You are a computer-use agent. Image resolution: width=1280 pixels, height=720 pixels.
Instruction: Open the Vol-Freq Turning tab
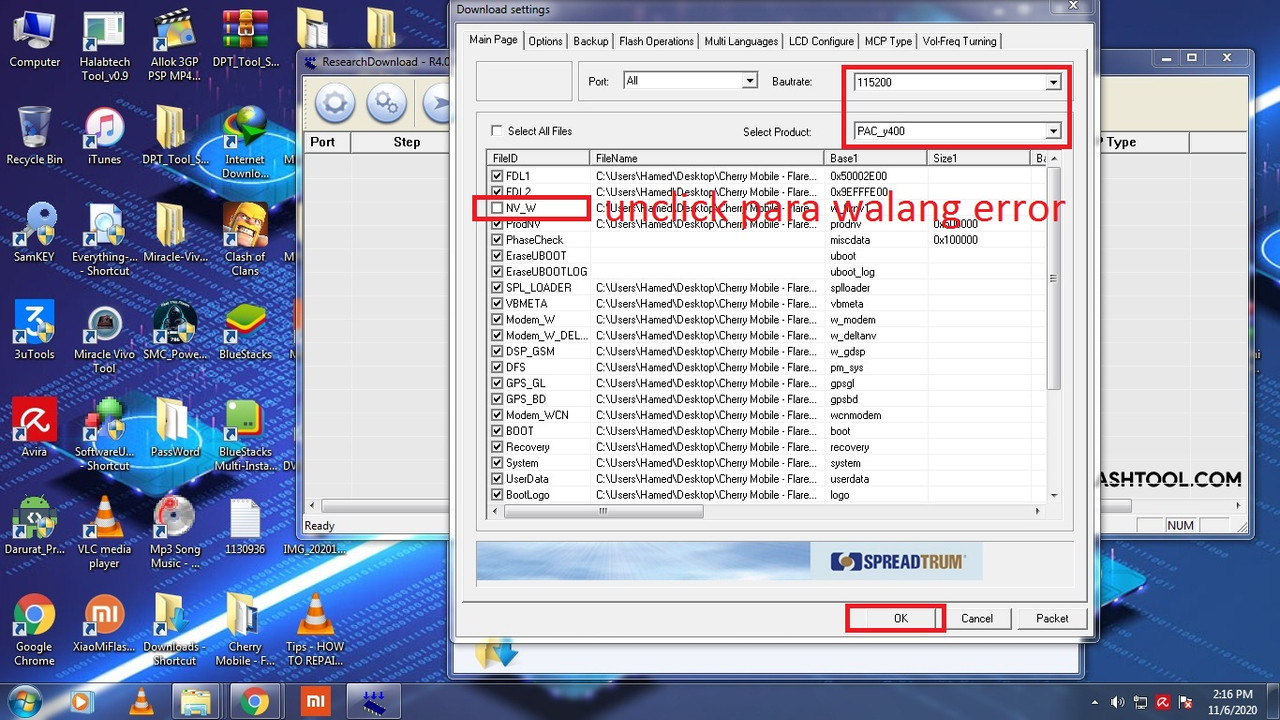click(x=959, y=41)
